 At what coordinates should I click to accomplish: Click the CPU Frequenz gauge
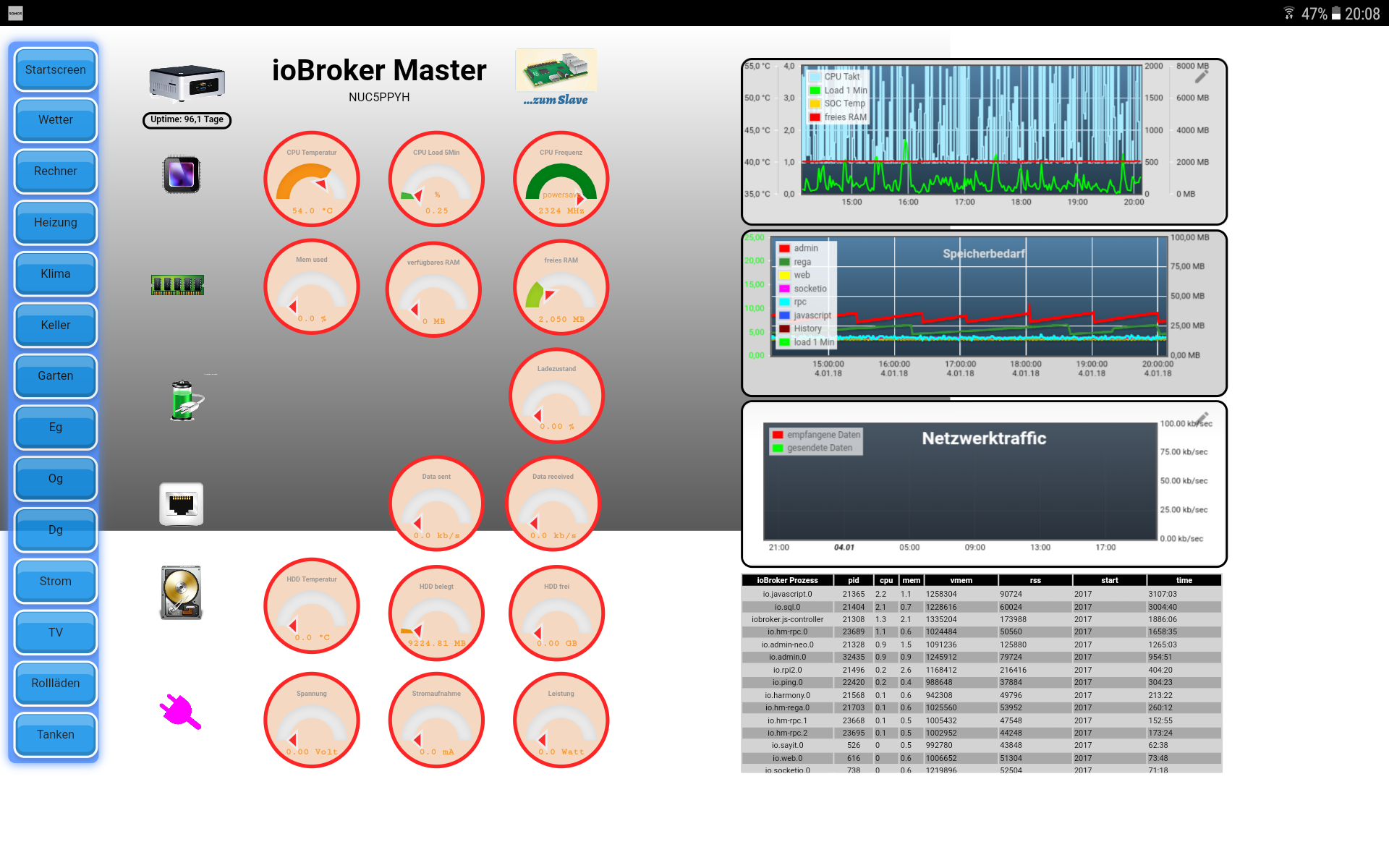tap(561, 179)
